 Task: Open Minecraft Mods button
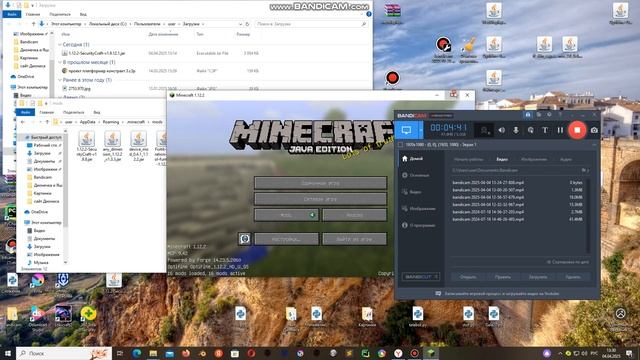pyautogui.click(x=287, y=215)
